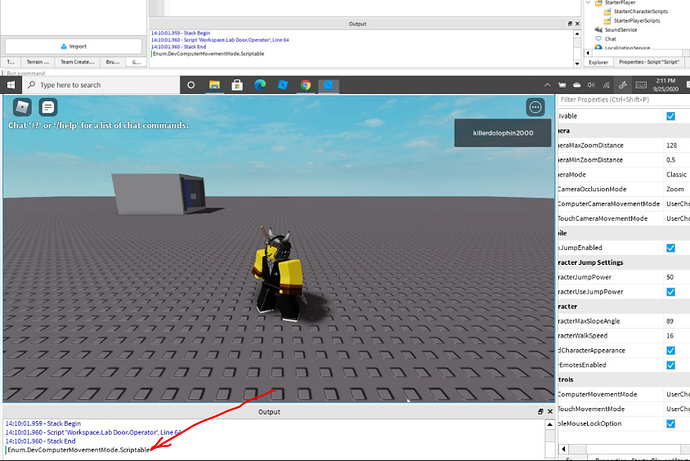The image size is (690, 461).
Task: Float the upper Output panel
Action: [570, 24]
